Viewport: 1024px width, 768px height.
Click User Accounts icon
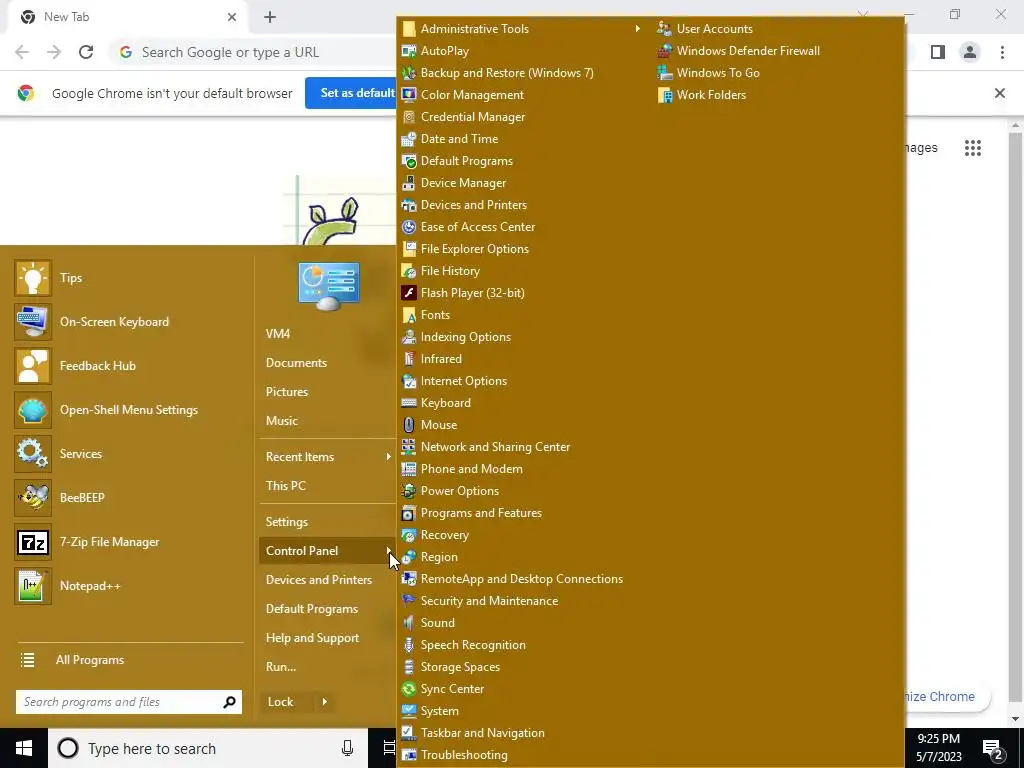pyautogui.click(x=665, y=29)
